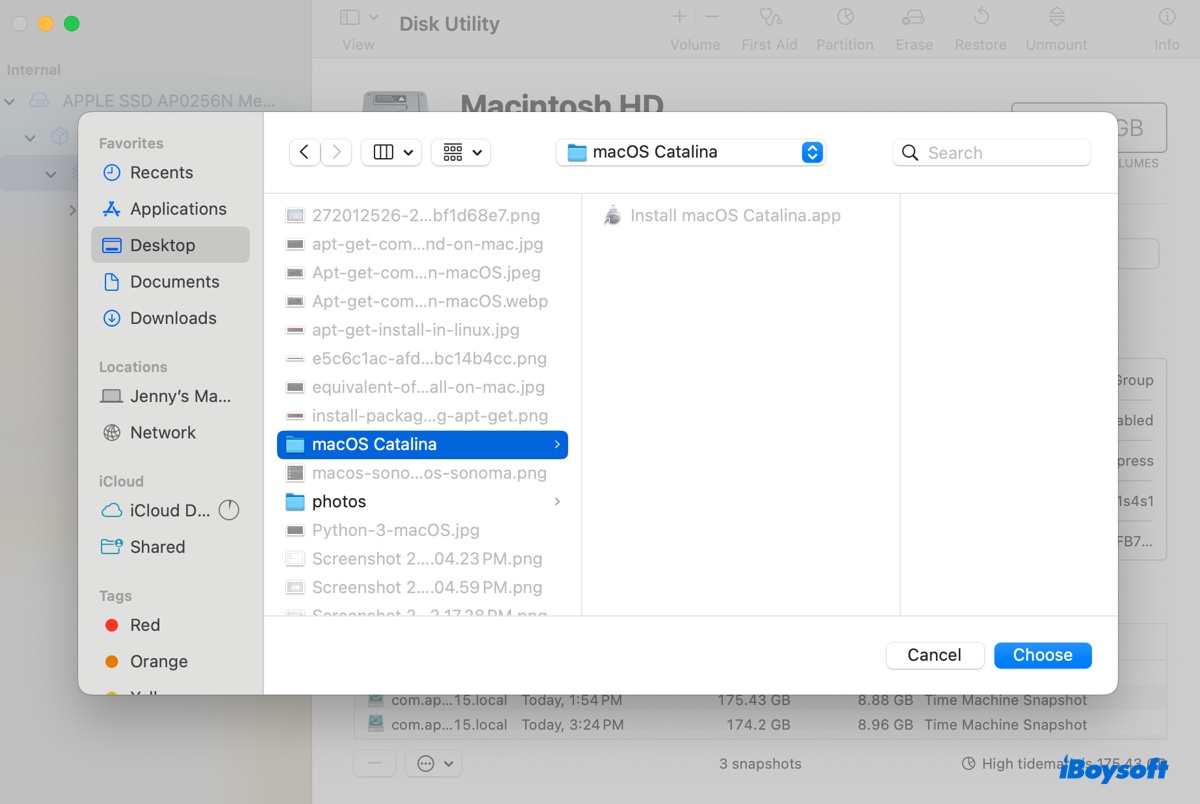Image resolution: width=1200 pixels, height=804 pixels.
Task: Click the iCloud Drive sync progress indicator
Action: (229, 510)
